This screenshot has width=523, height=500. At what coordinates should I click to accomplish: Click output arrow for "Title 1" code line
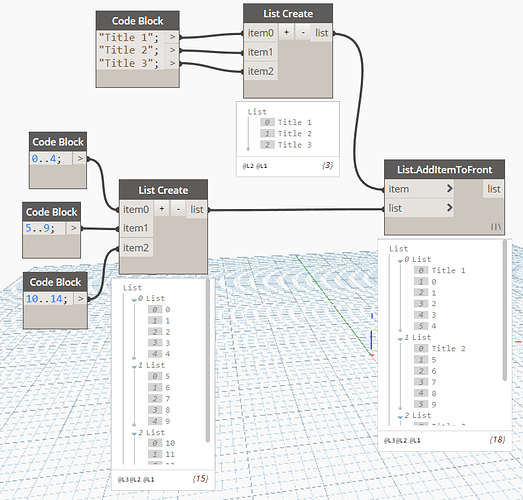172,37
